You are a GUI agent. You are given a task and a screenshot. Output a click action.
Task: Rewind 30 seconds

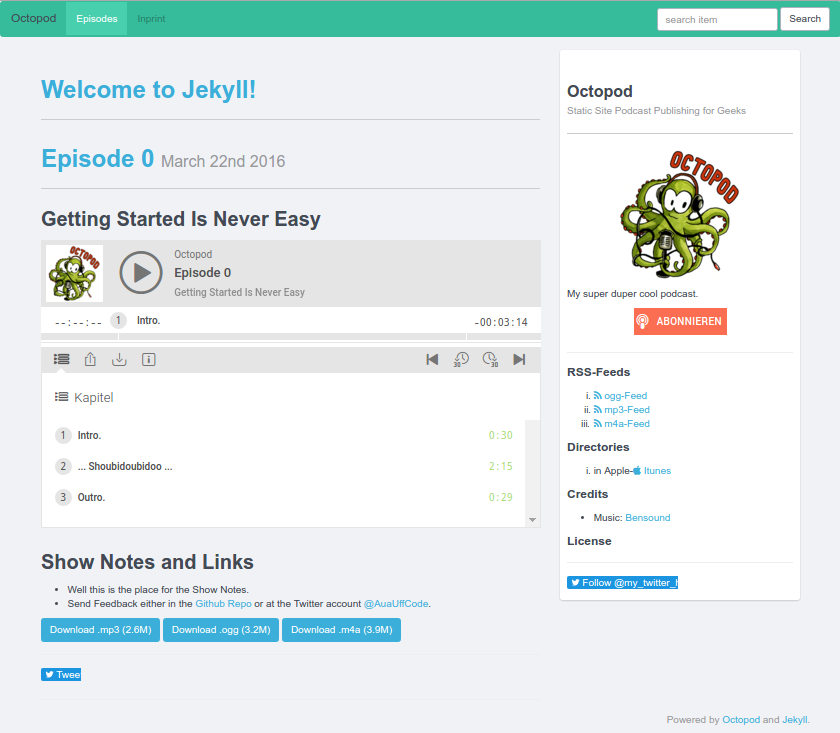pyautogui.click(x=461, y=360)
